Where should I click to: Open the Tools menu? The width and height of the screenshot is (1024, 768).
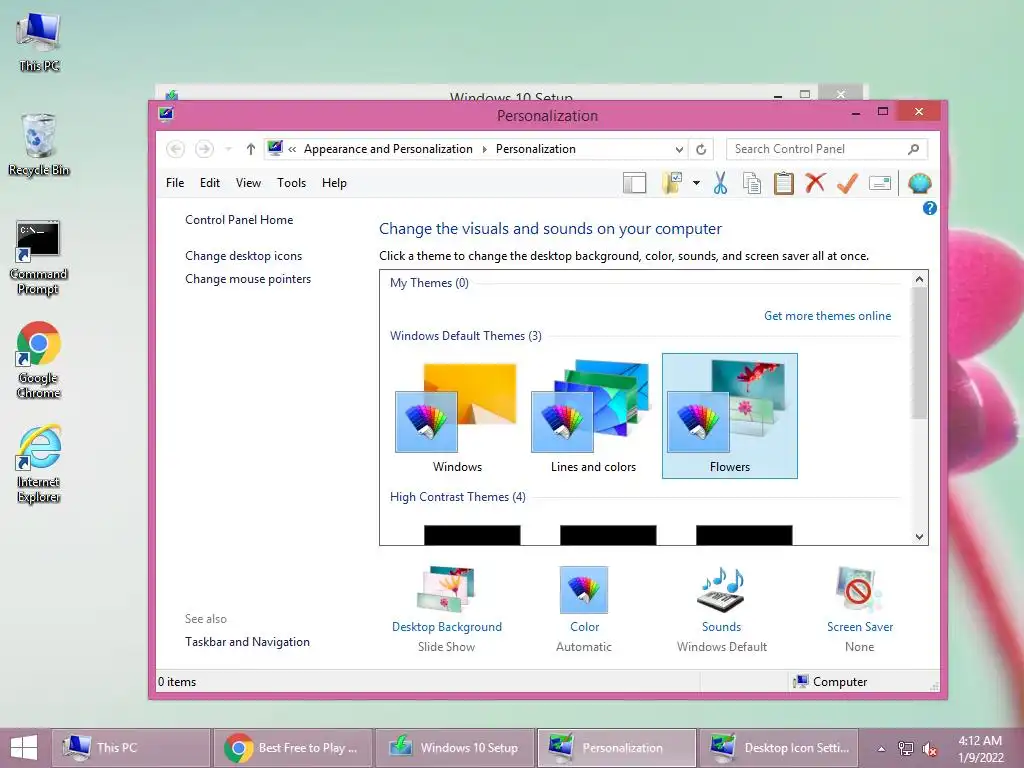(291, 183)
